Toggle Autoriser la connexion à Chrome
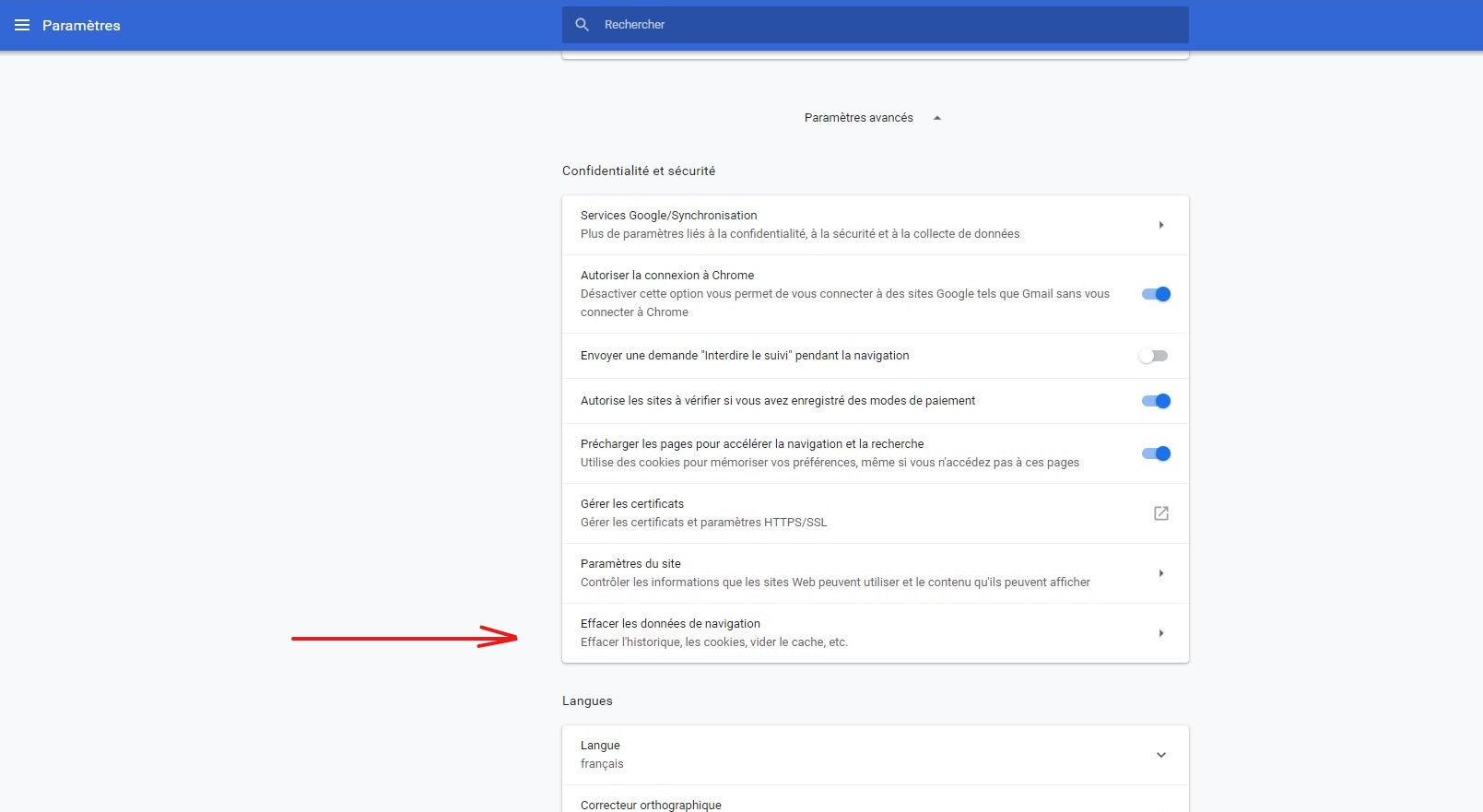This screenshot has height=812, width=1483. (1156, 294)
